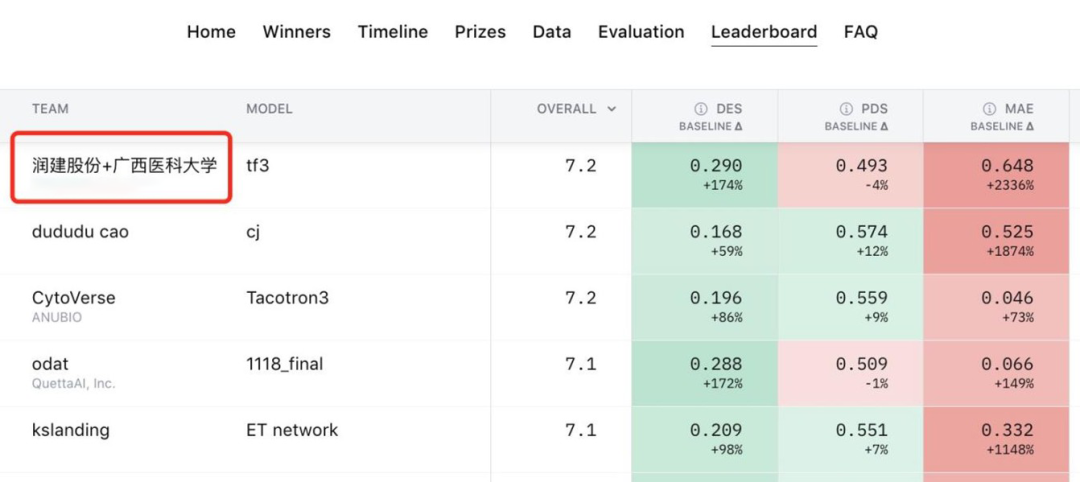
Task: Switch to the Prizes tab
Action: click(x=480, y=32)
